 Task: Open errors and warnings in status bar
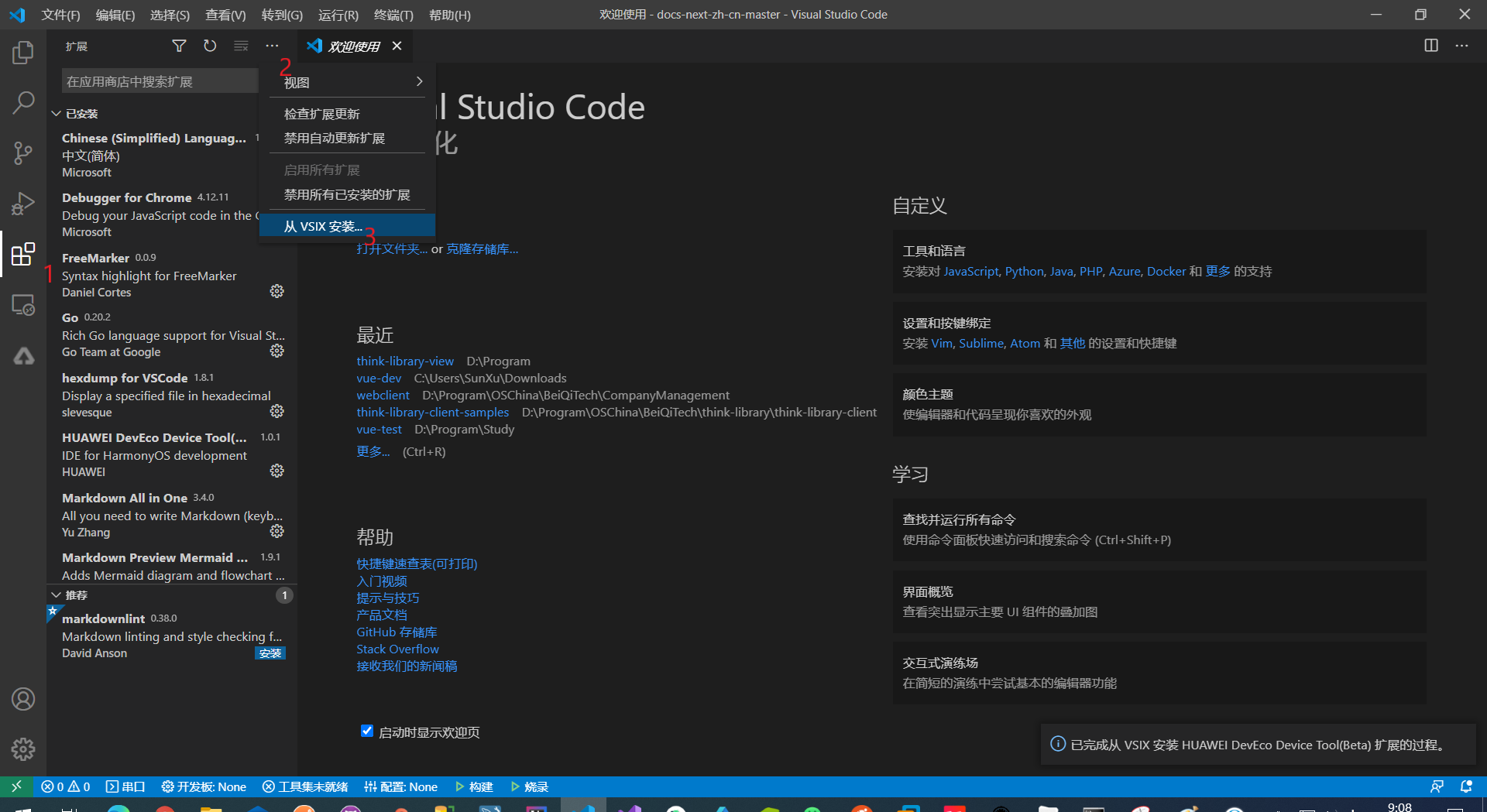click(66, 786)
